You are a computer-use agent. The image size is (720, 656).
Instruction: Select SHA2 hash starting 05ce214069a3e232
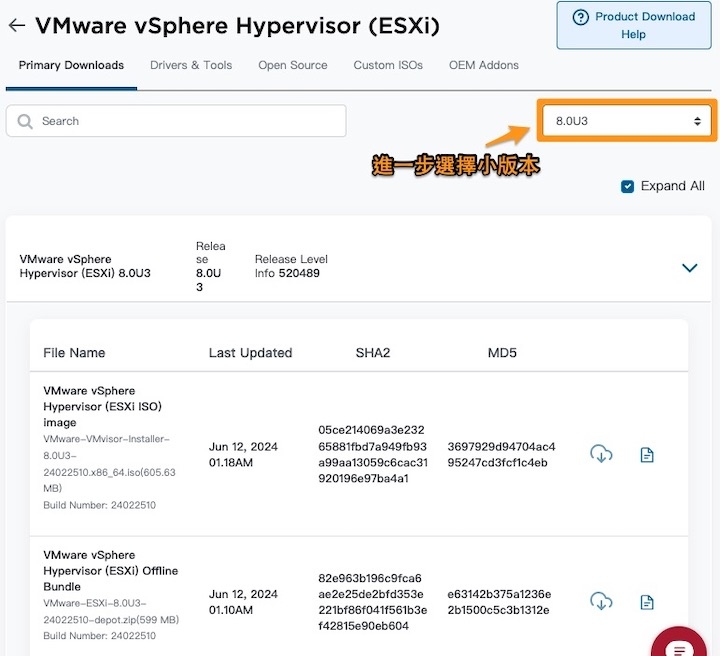pos(373,454)
